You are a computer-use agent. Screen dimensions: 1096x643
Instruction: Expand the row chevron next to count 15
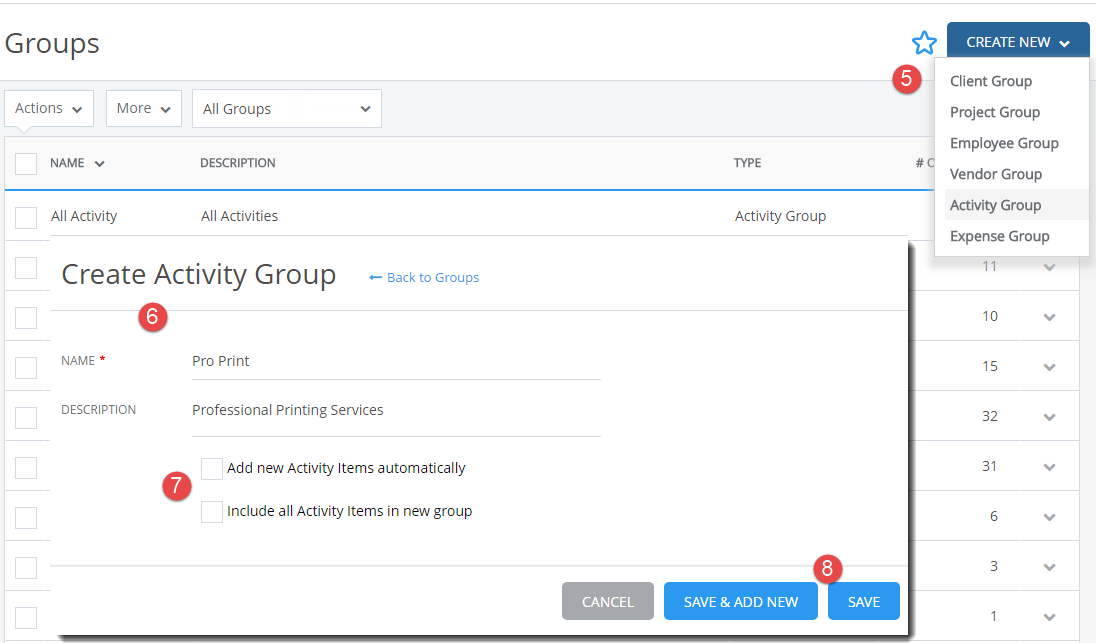coord(1049,367)
